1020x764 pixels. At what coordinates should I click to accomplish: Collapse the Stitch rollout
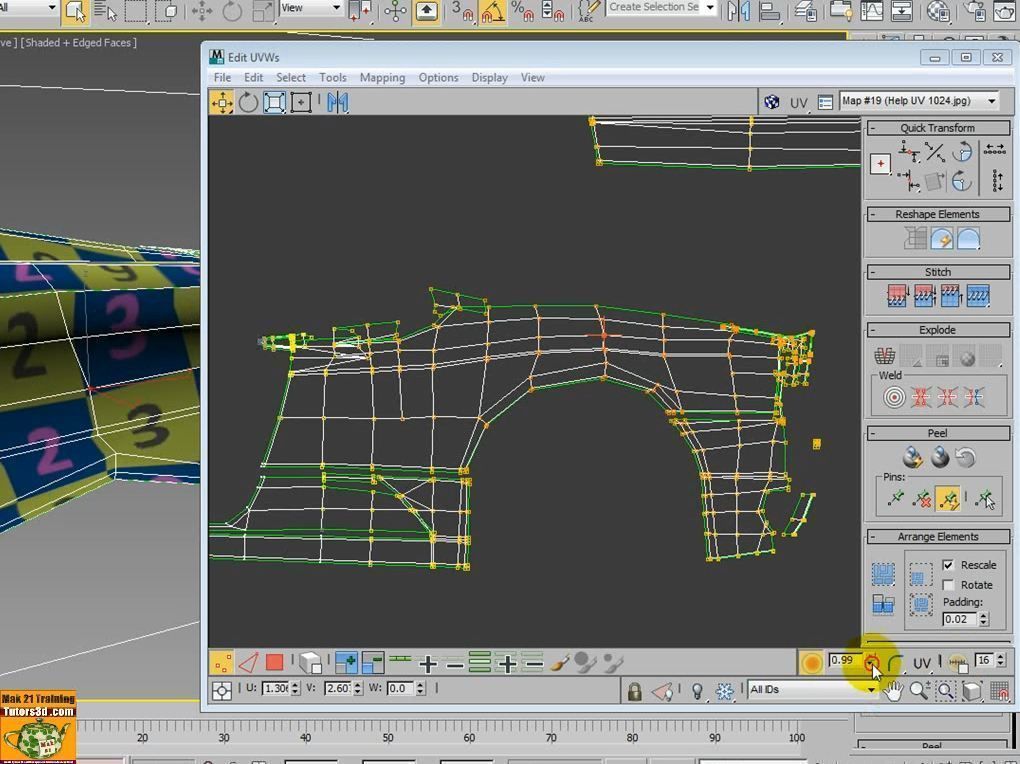point(872,272)
